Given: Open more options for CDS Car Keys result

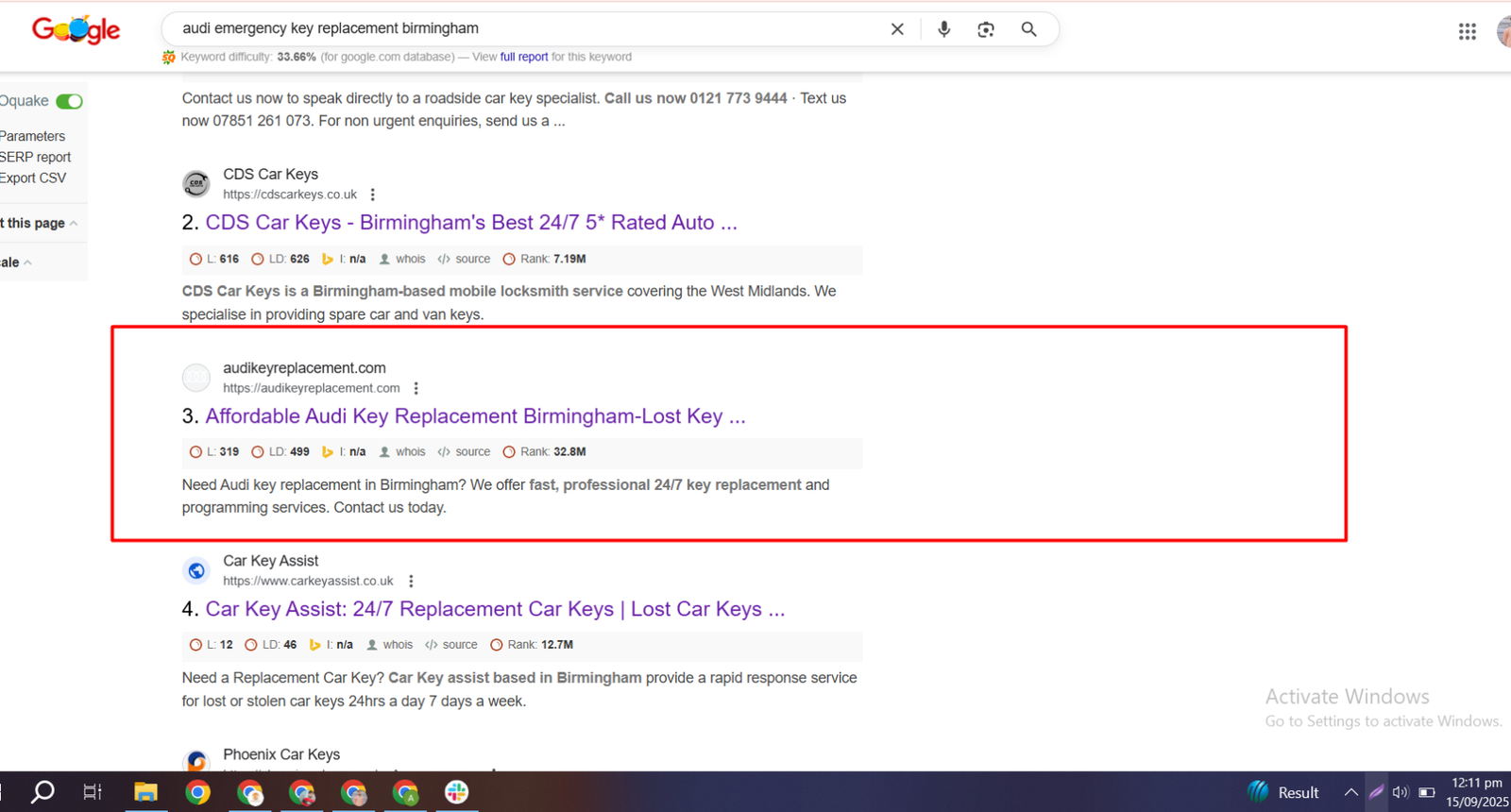Looking at the screenshot, I should tap(373, 195).
